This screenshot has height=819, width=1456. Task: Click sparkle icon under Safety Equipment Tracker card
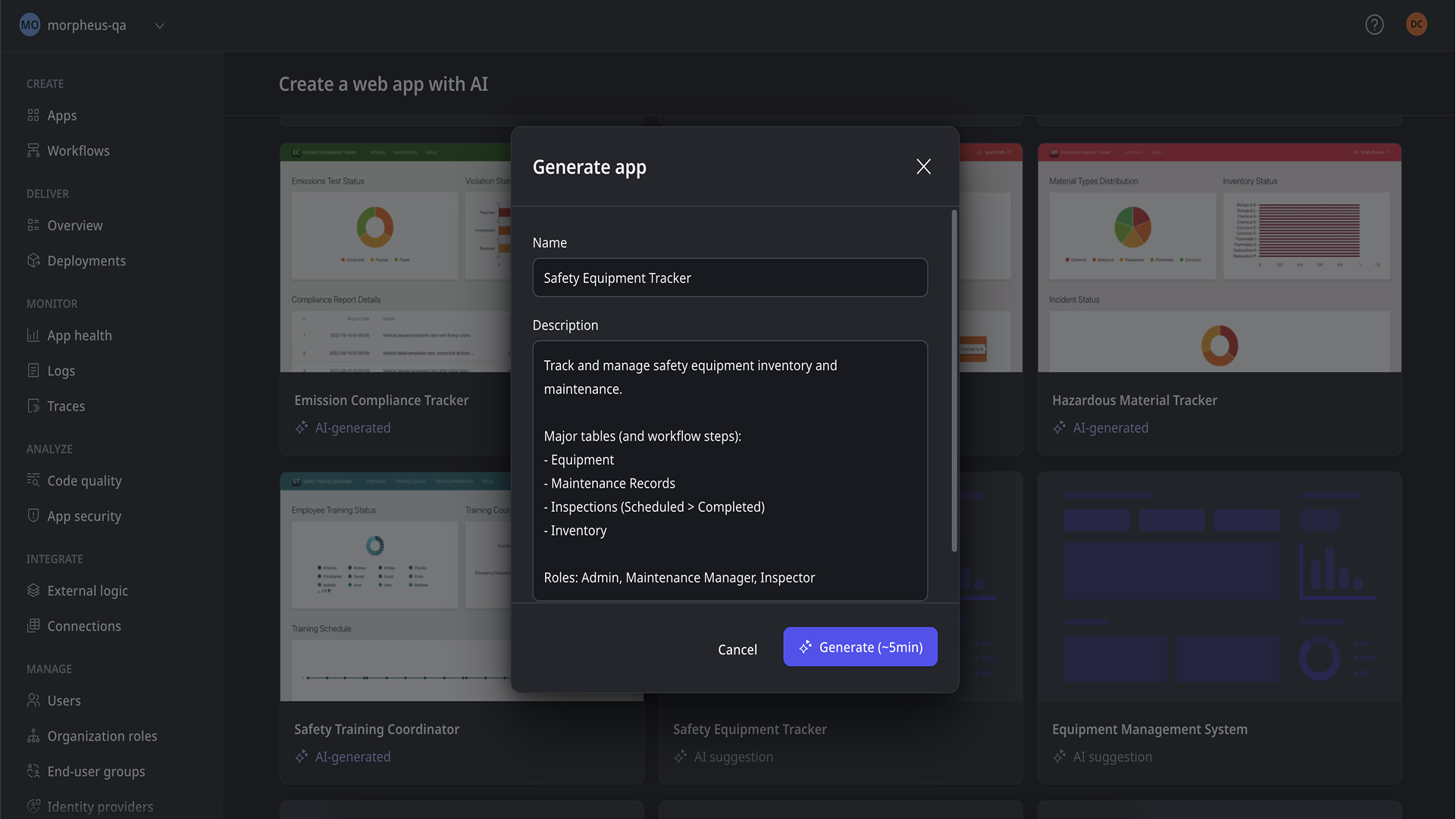tap(681, 757)
